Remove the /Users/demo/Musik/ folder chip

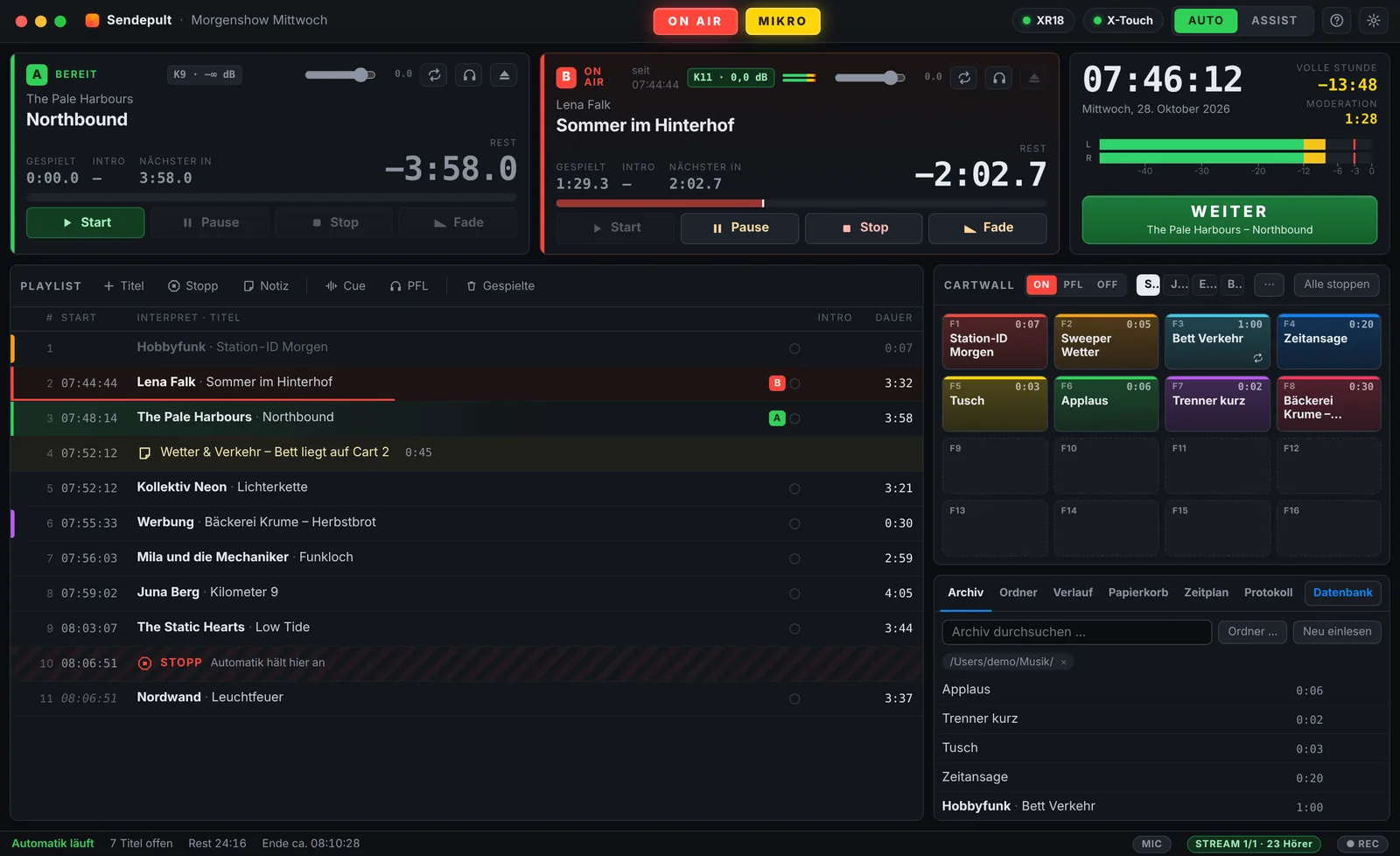click(1064, 663)
